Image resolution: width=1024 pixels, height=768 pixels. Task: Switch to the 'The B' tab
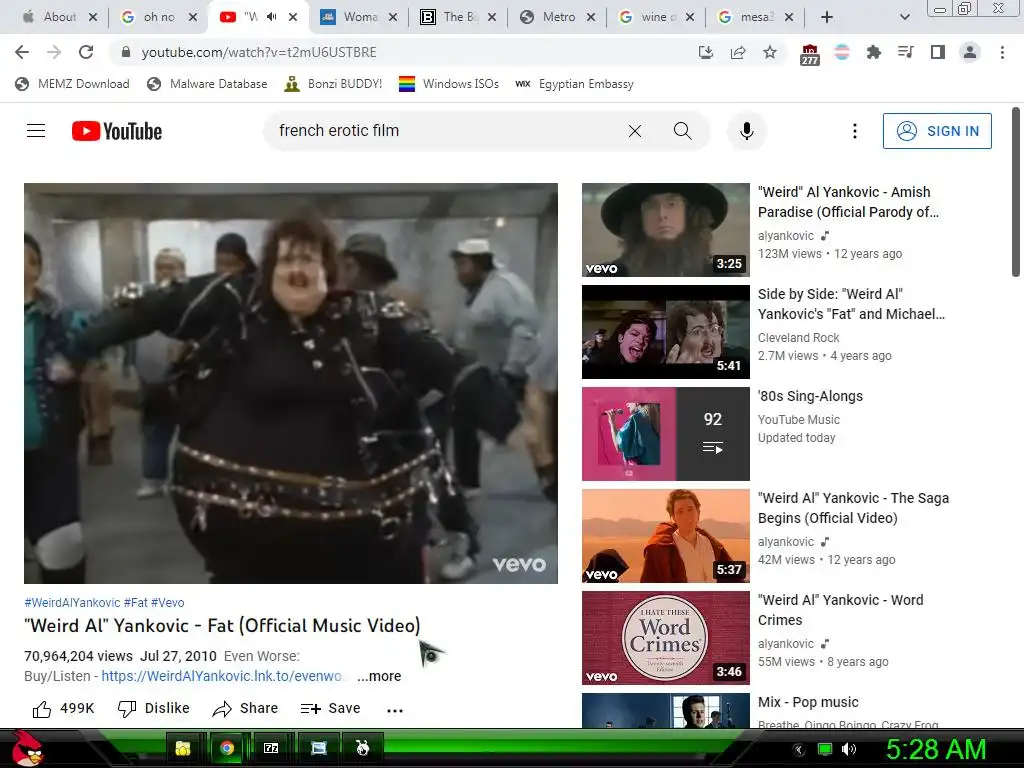(x=460, y=17)
